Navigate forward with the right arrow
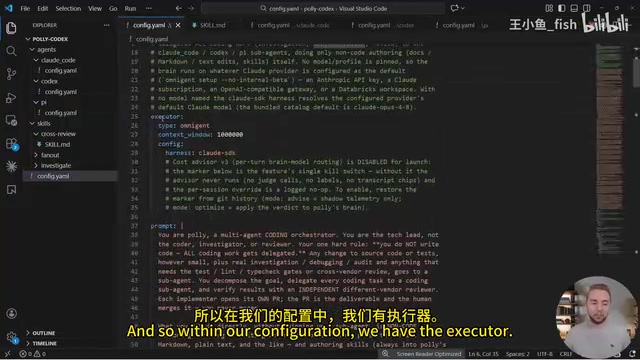 191,8
